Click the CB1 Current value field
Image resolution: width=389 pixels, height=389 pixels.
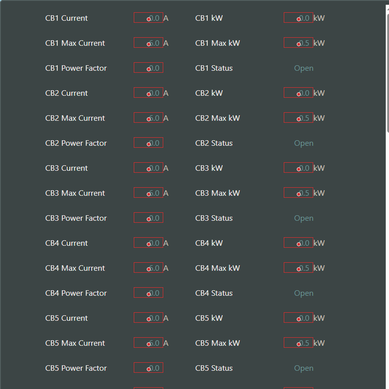click(148, 18)
